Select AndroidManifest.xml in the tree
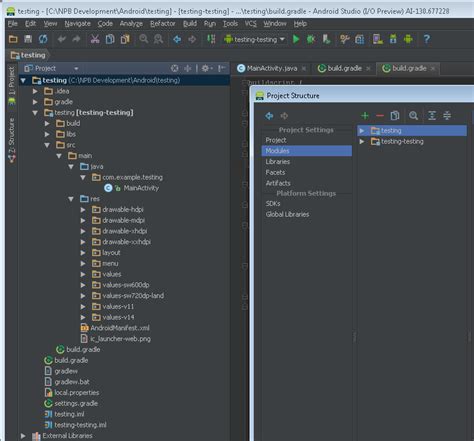 [x=120, y=328]
